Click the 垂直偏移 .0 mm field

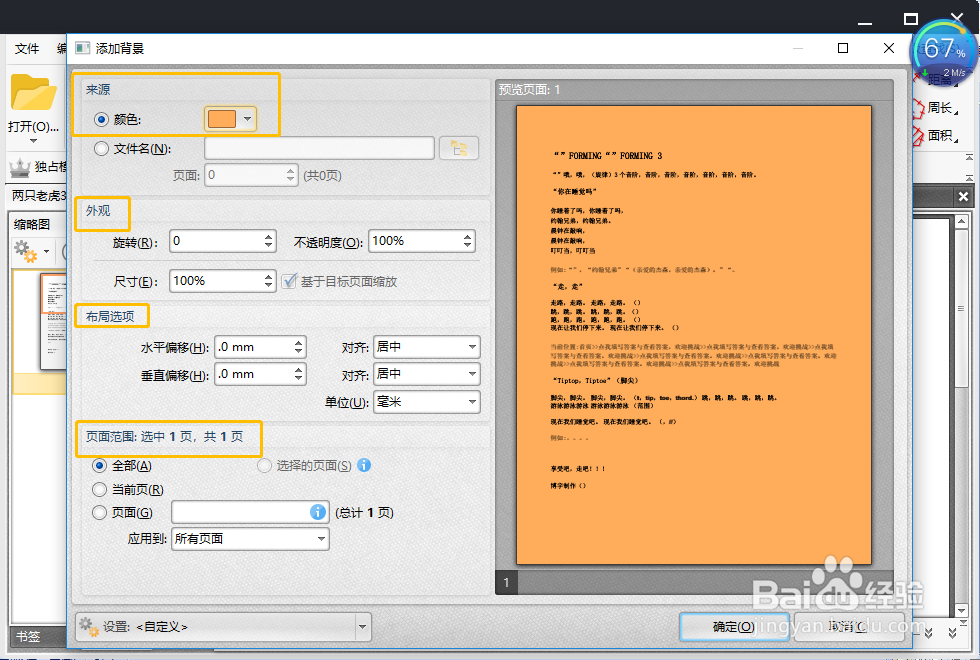point(253,374)
